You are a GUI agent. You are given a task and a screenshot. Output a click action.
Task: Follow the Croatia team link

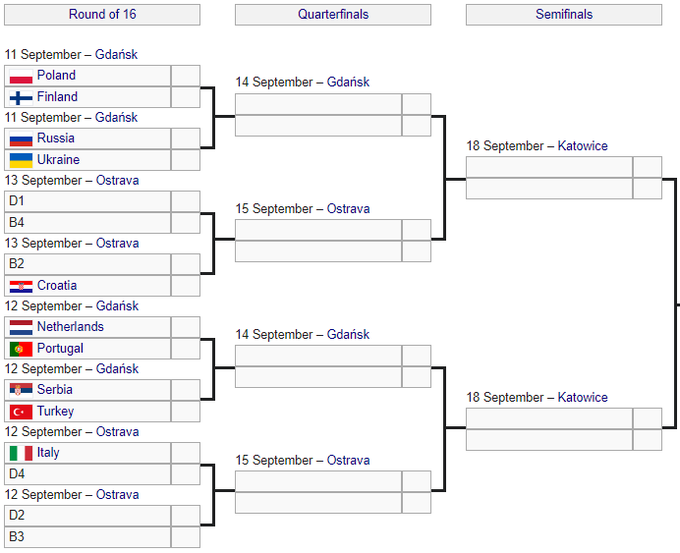tap(57, 286)
